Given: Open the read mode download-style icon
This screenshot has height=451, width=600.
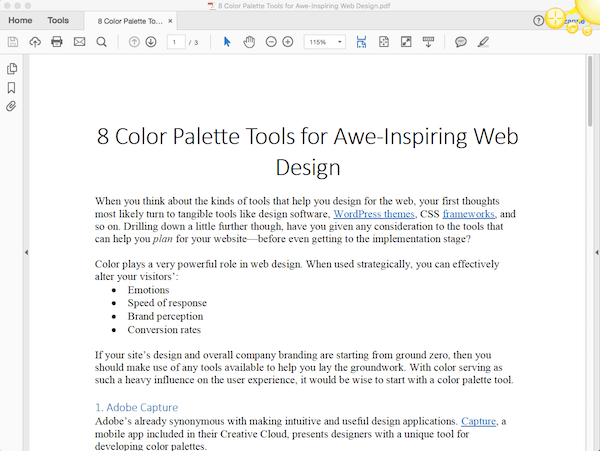Looking at the screenshot, I should click(x=428, y=42).
